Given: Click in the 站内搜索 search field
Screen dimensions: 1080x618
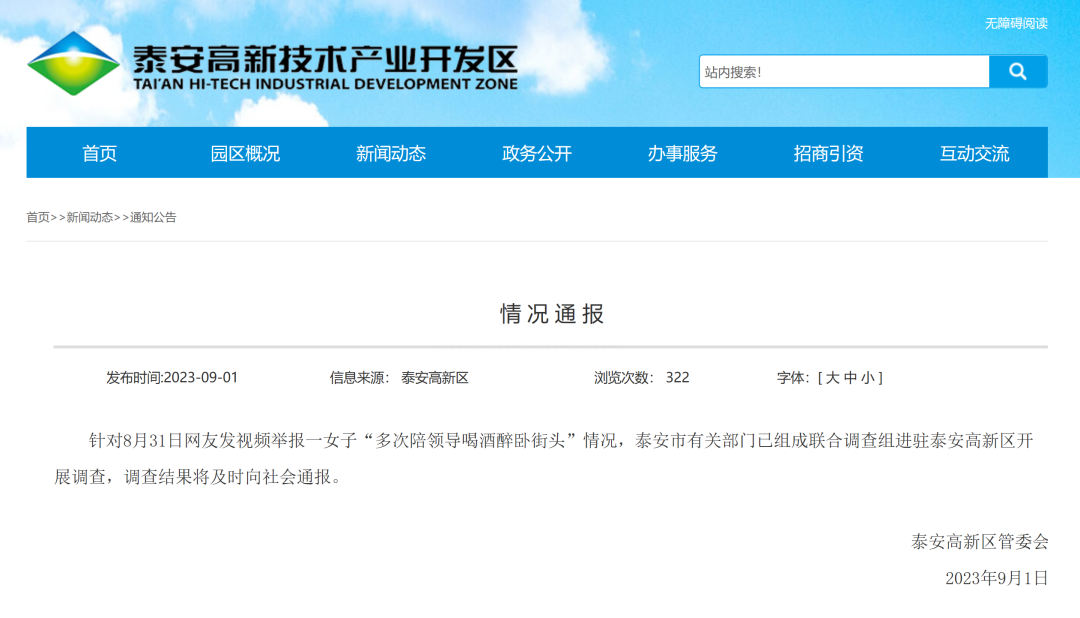Looking at the screenshot, I should coord(843,72).
